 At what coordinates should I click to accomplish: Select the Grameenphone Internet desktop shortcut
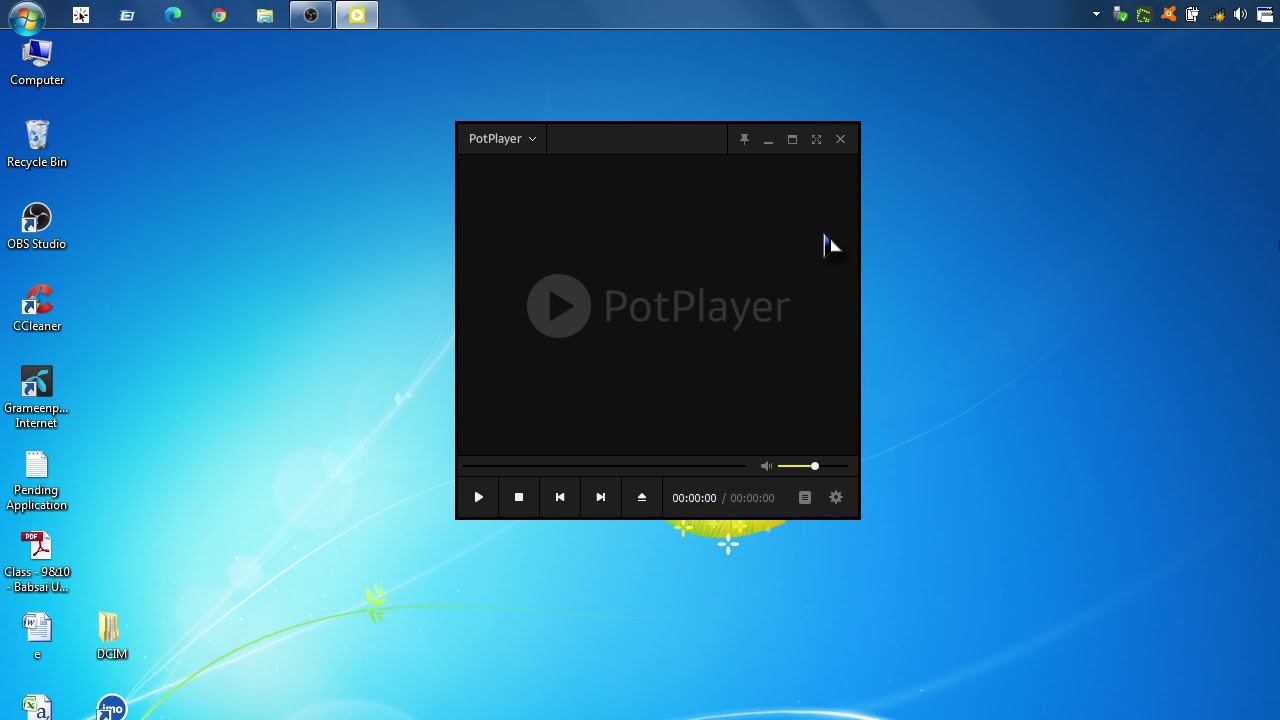(37, 397)
